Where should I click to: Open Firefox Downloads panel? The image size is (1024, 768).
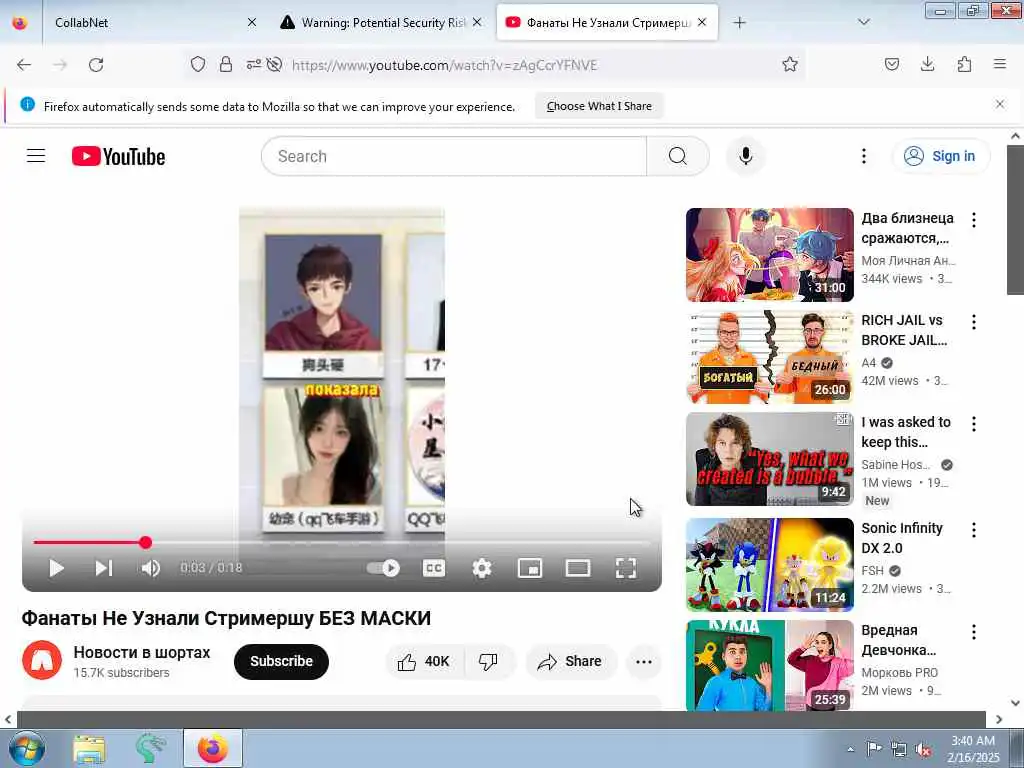point(927,65)
